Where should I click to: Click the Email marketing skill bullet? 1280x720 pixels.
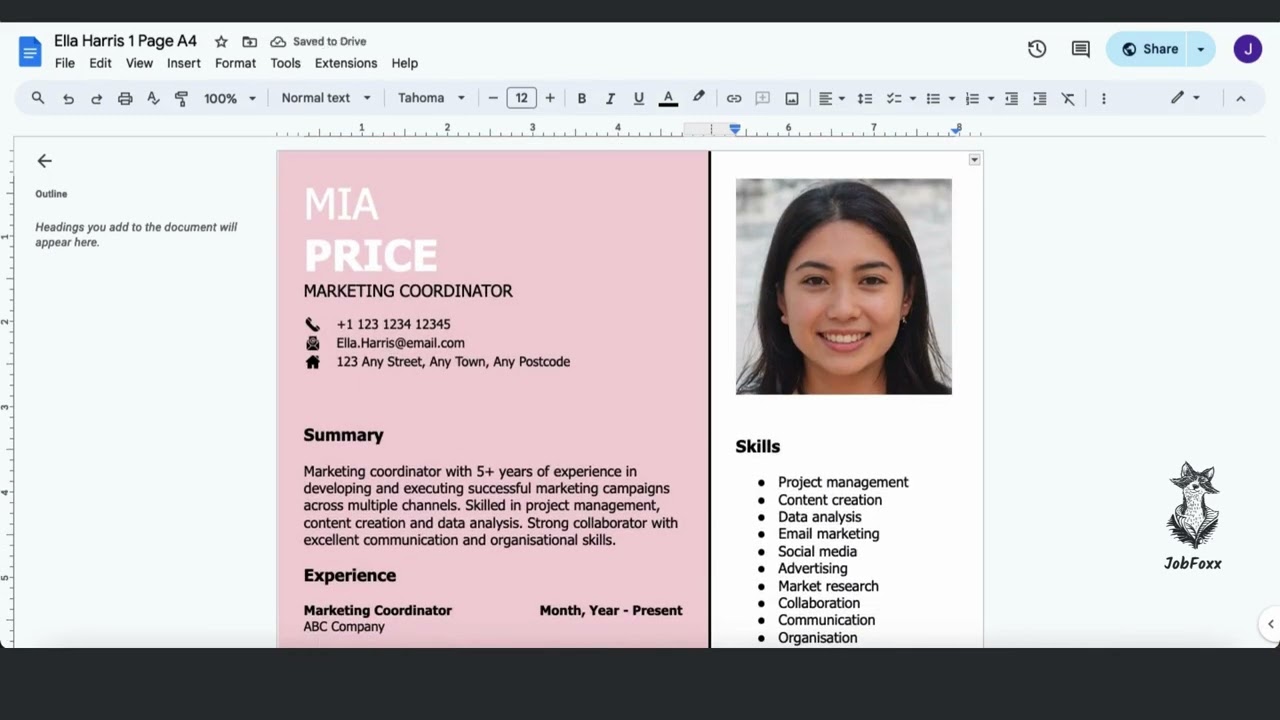(x=829, y=534)
